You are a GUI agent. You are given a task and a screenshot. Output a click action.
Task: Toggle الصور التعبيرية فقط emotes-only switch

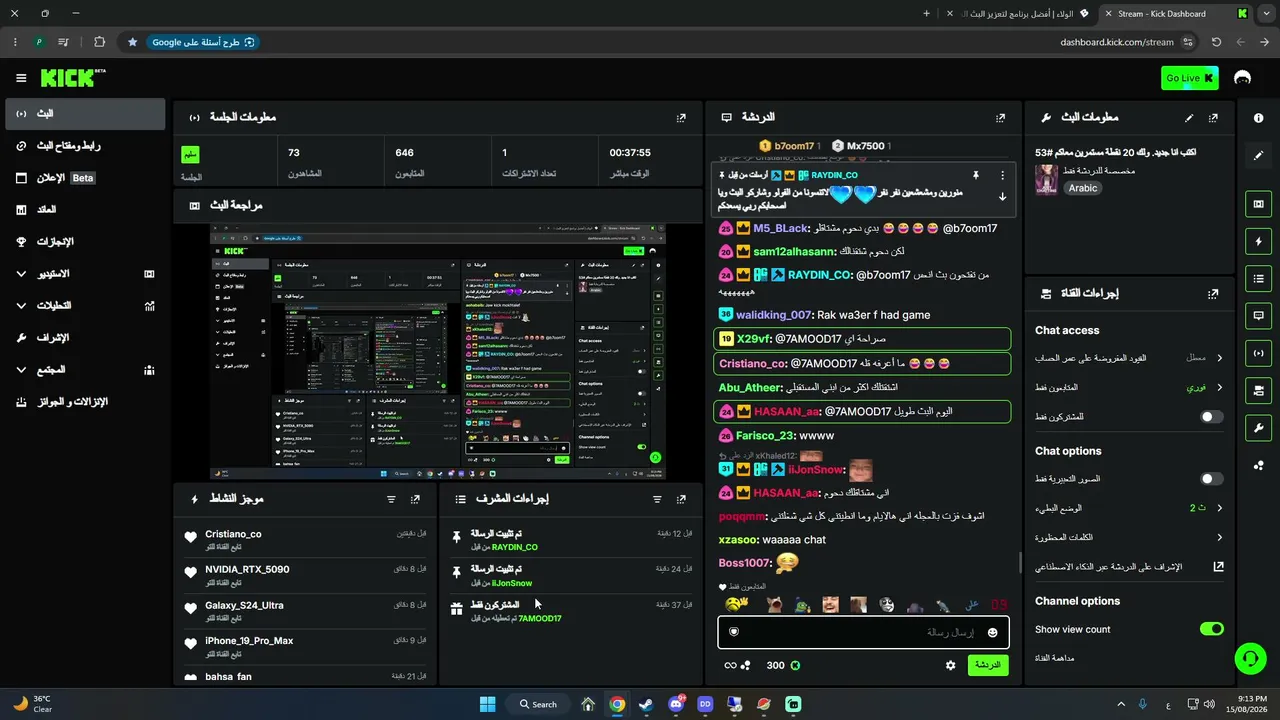tap(1211, 479)
